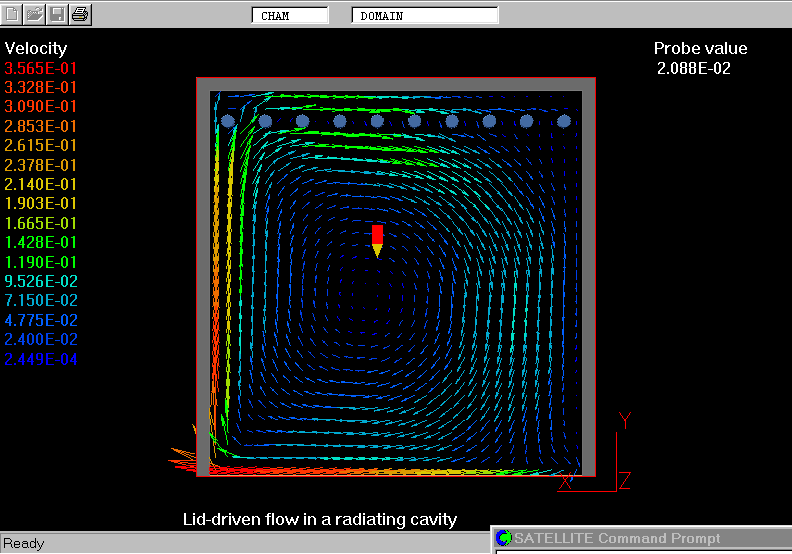Click the Save diskette toolbar icon
This screenshot has width=792, height=554.
coord(57,14)
